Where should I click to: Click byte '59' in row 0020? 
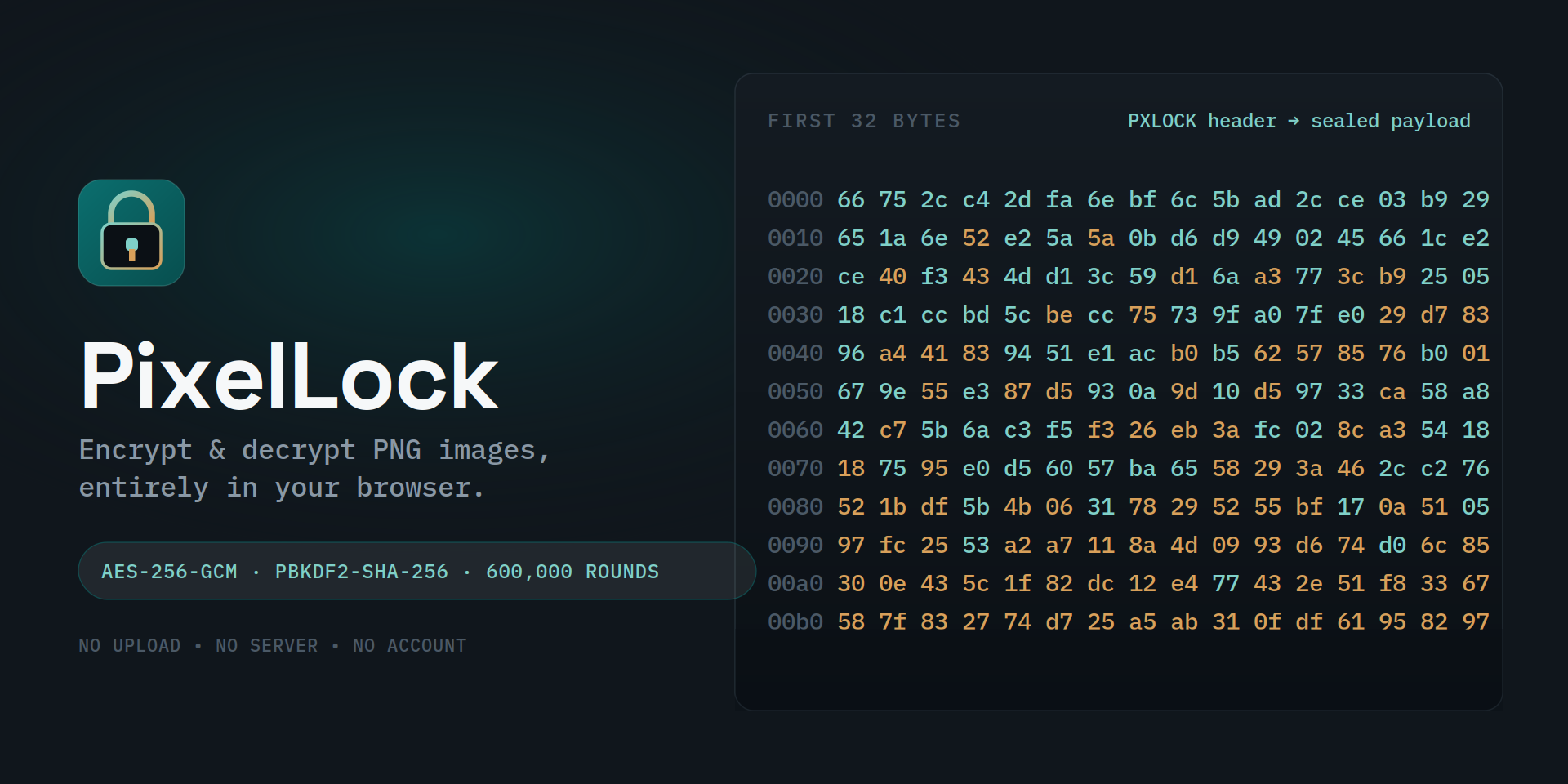coord(1143,277)
